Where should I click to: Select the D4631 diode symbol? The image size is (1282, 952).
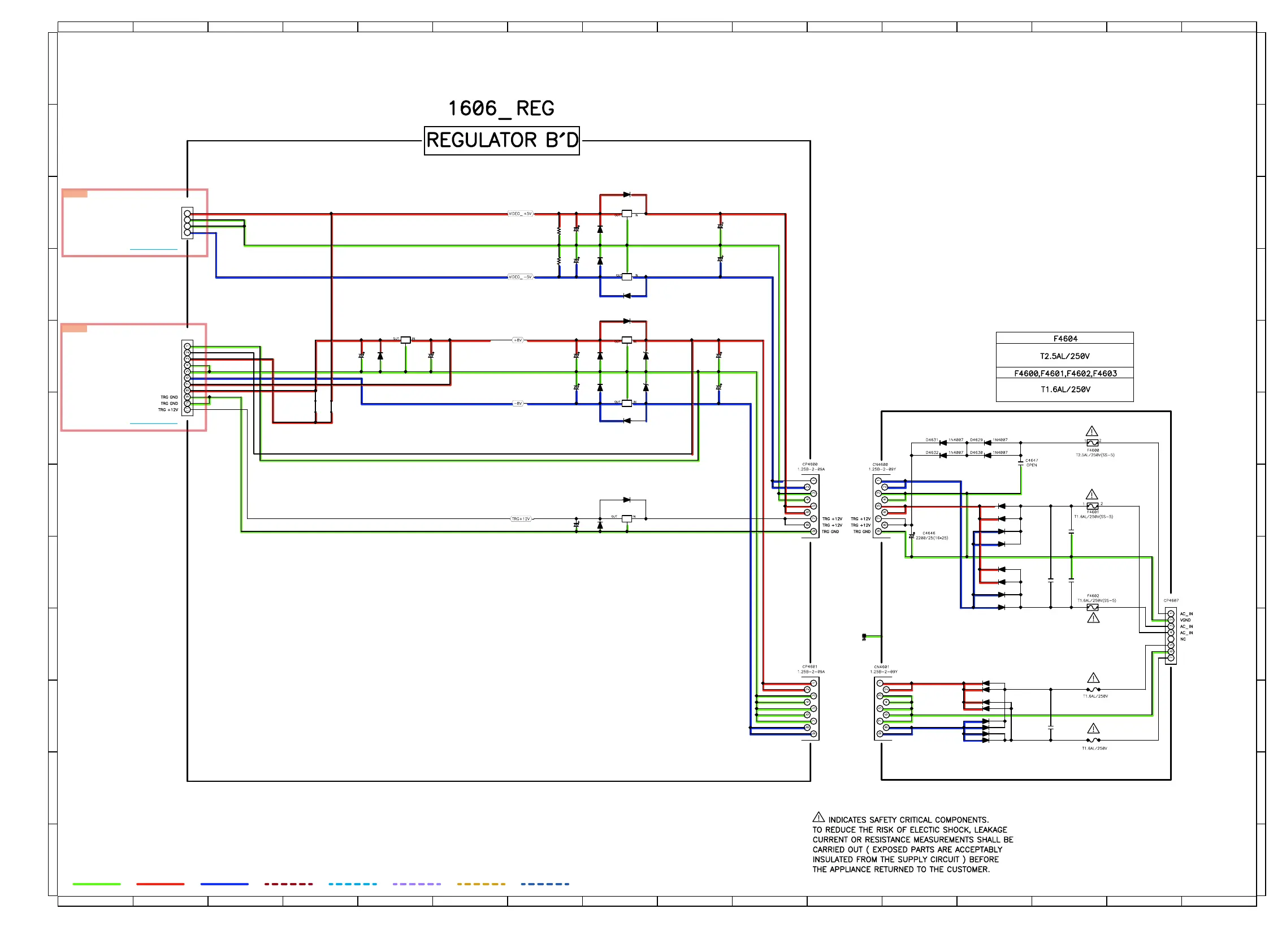tap(943, 443)
